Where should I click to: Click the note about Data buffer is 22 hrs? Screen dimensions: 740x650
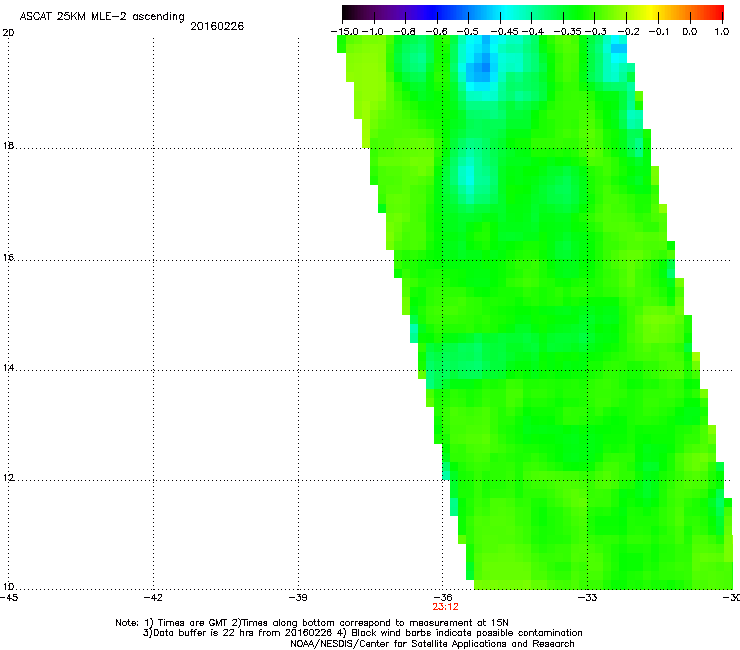tap(362, 633)
